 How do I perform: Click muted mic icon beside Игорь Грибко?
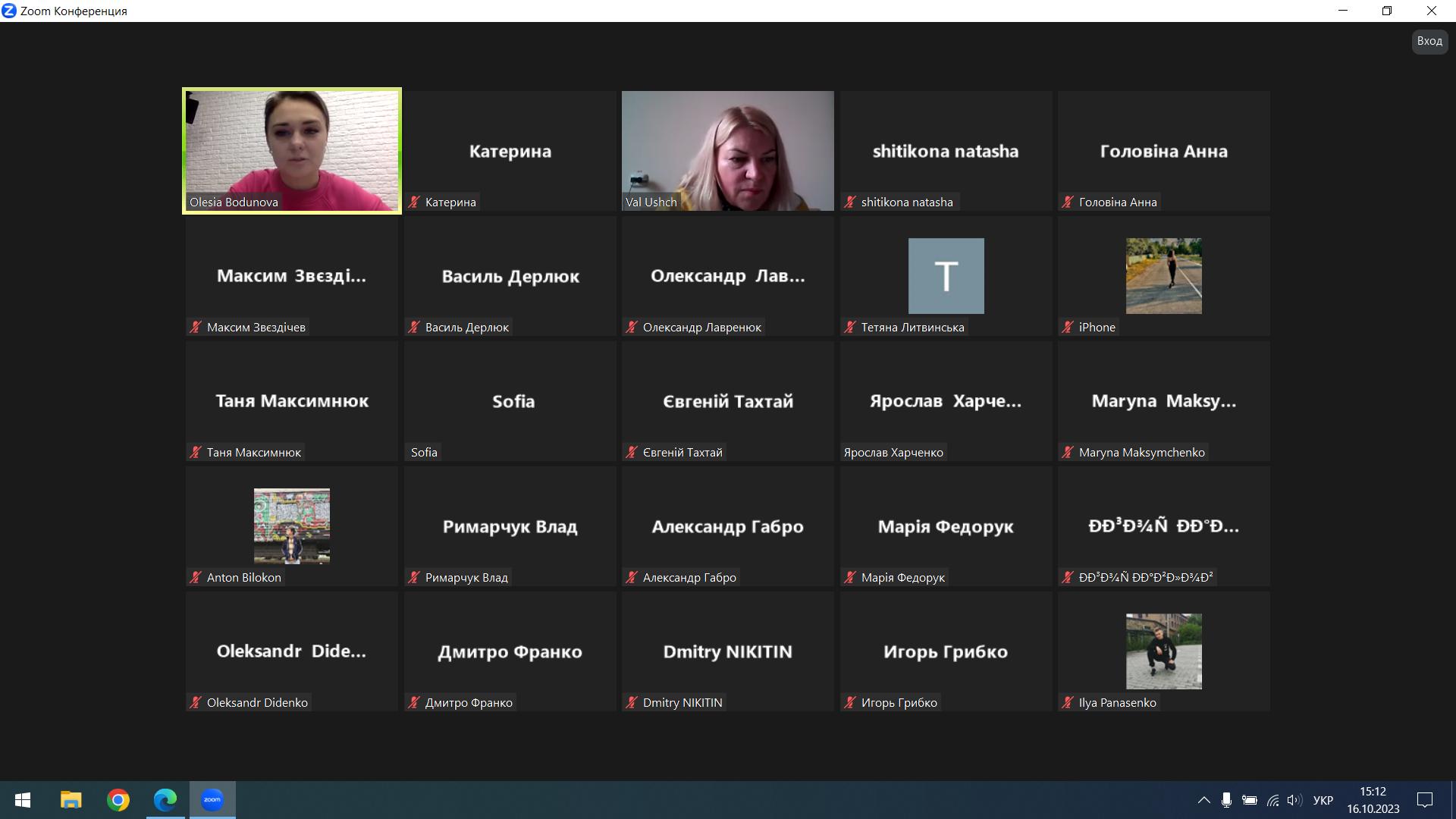click(x=850, y=702)
